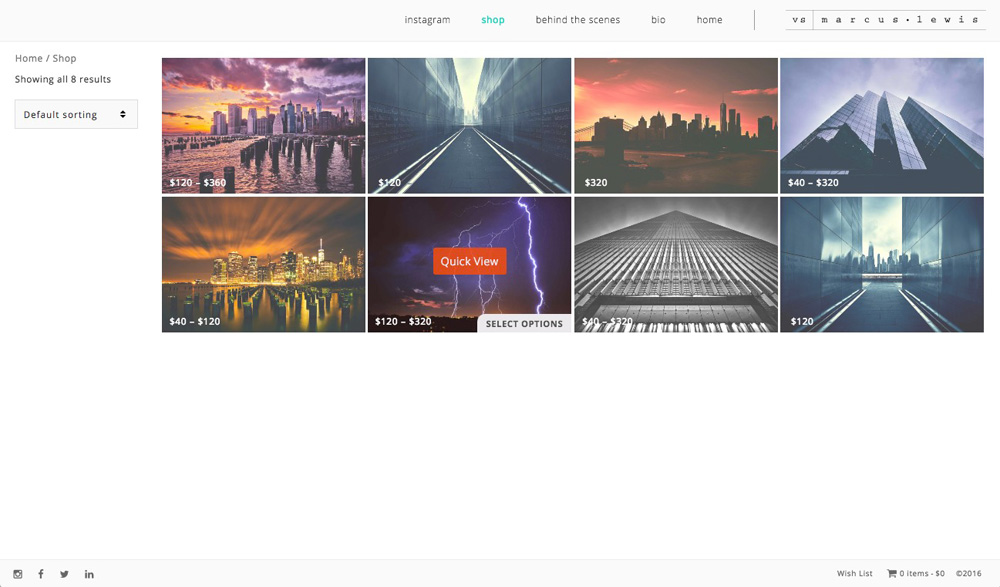Click the Home breadcrumb link
The height and width of the screenshot is (587, 1000).
[x=29, y=58]
